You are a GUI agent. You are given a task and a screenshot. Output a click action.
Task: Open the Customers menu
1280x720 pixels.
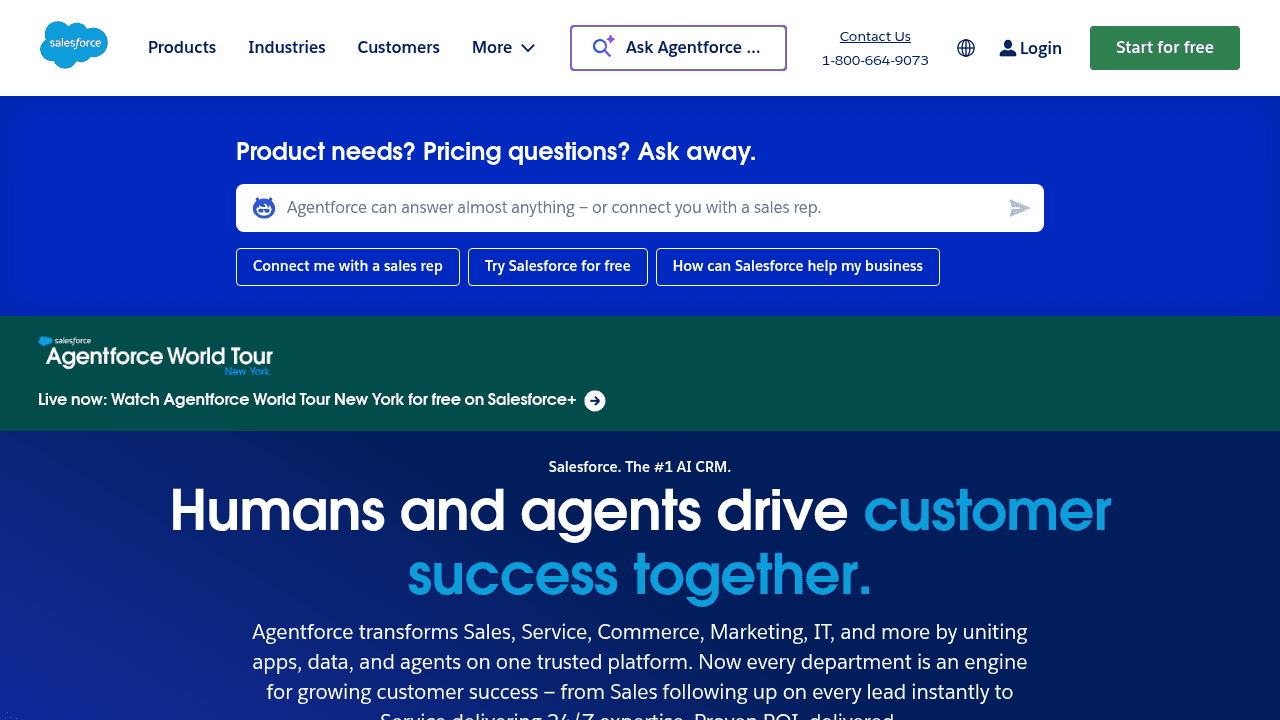tap(398, 47)
